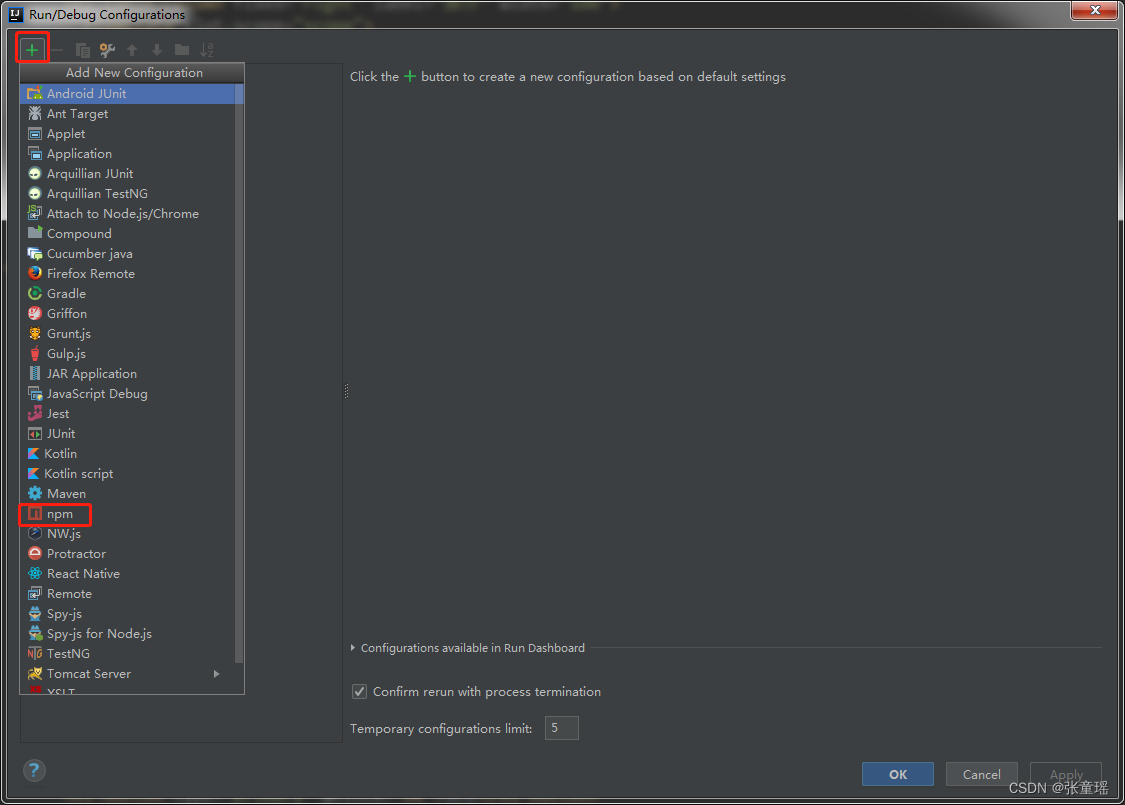Click the Apply button

(1065, 774)
